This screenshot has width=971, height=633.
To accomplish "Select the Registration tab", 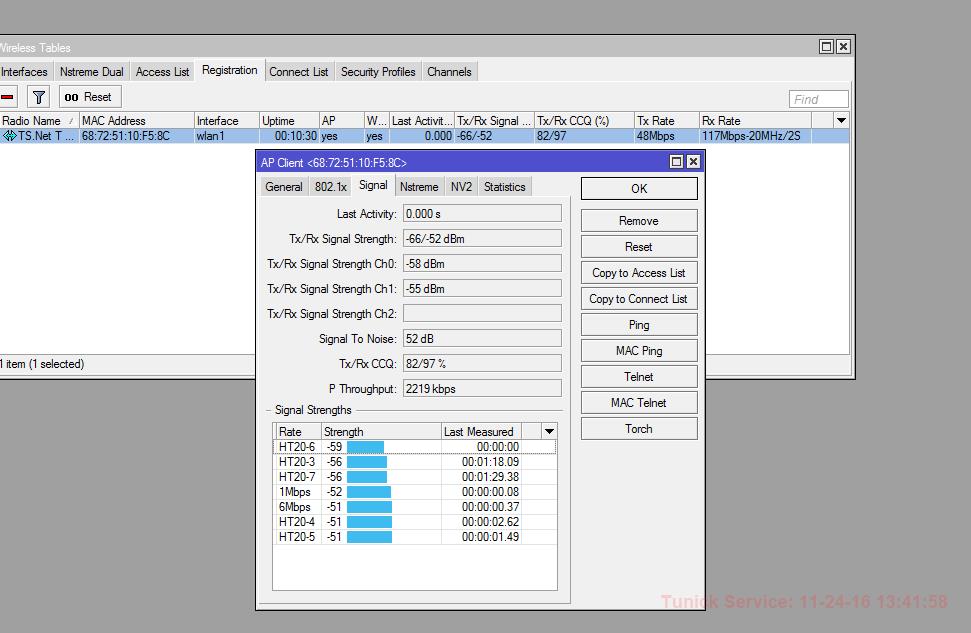I will 230,70.
